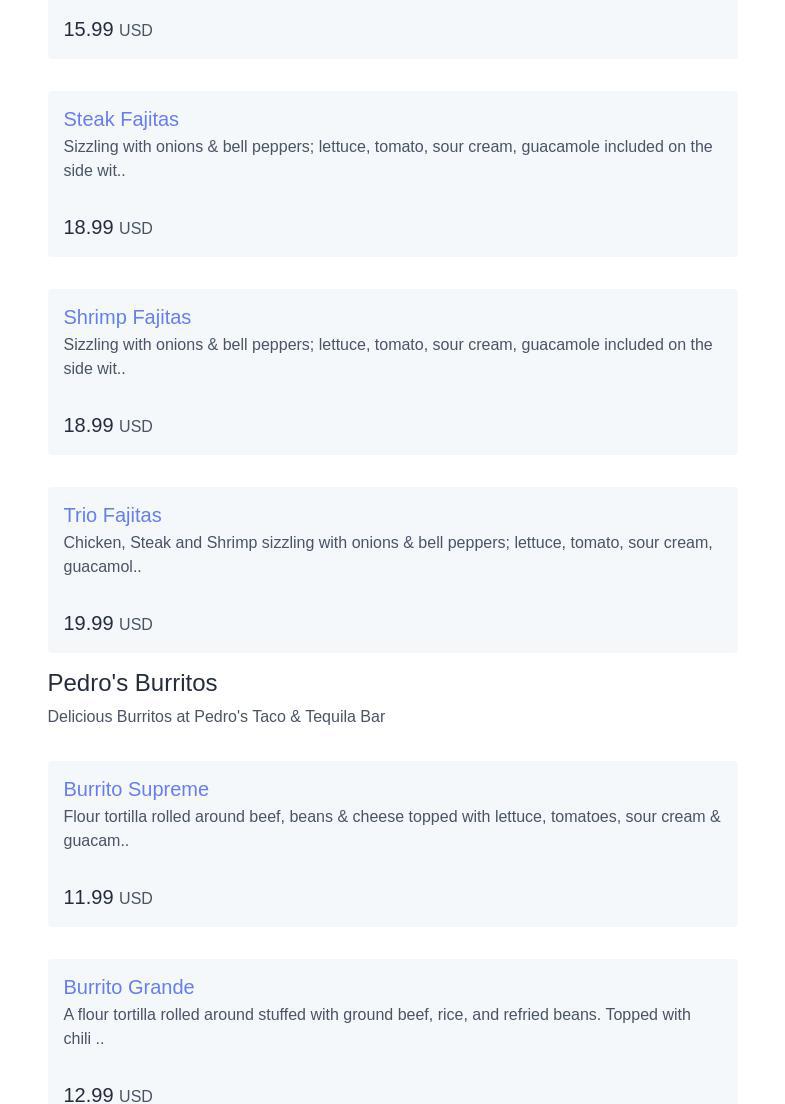
Task: Click the USD label beside the 11.99 price
Action: click(x=136, y=899)
